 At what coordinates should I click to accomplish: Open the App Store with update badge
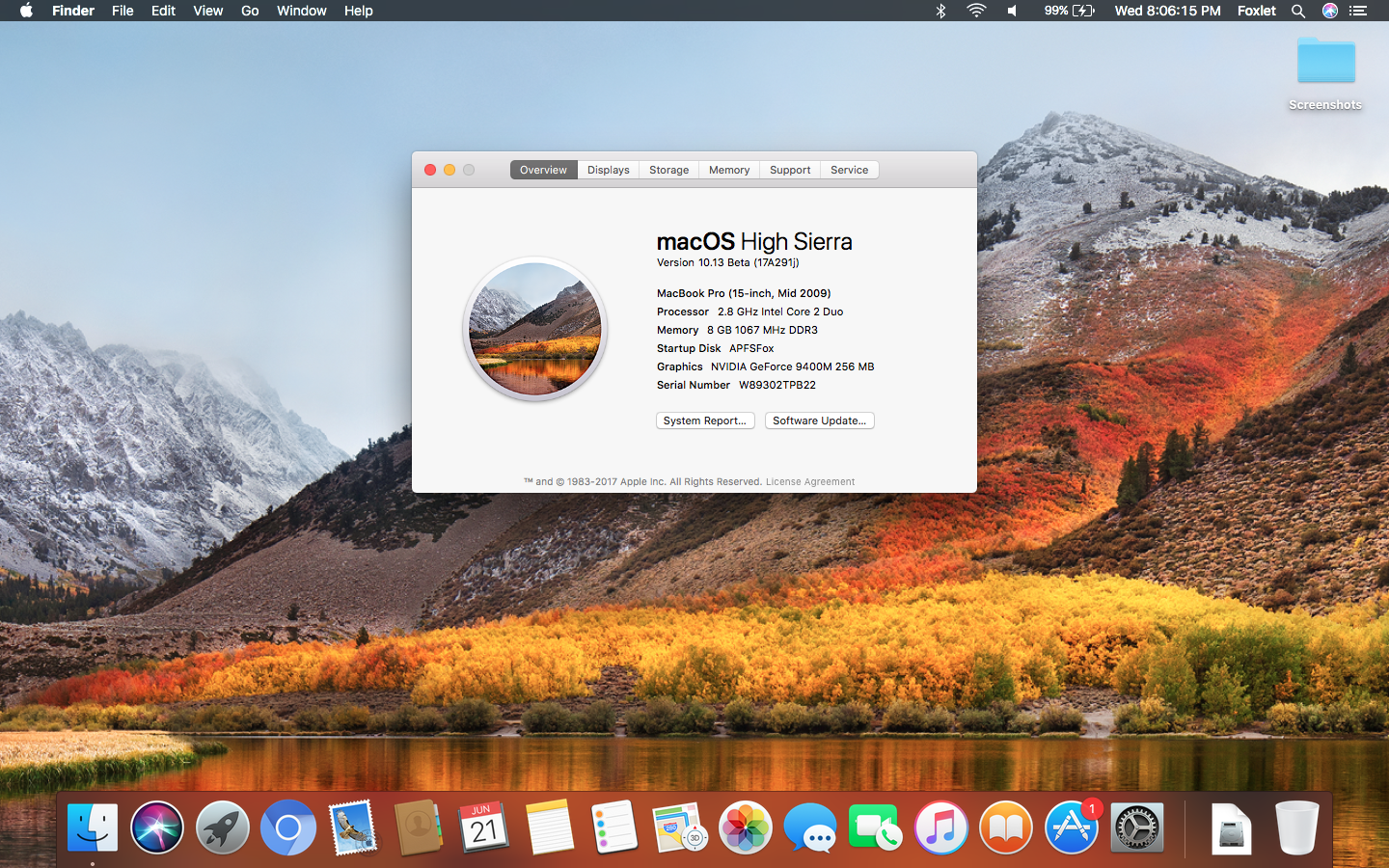point(1072,827)
